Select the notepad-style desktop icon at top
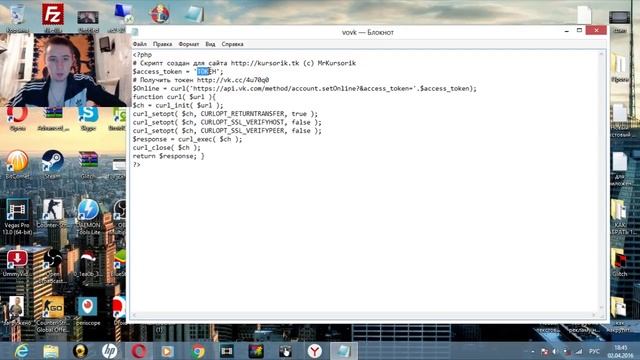640x360 pixels. tap(194, 14)
